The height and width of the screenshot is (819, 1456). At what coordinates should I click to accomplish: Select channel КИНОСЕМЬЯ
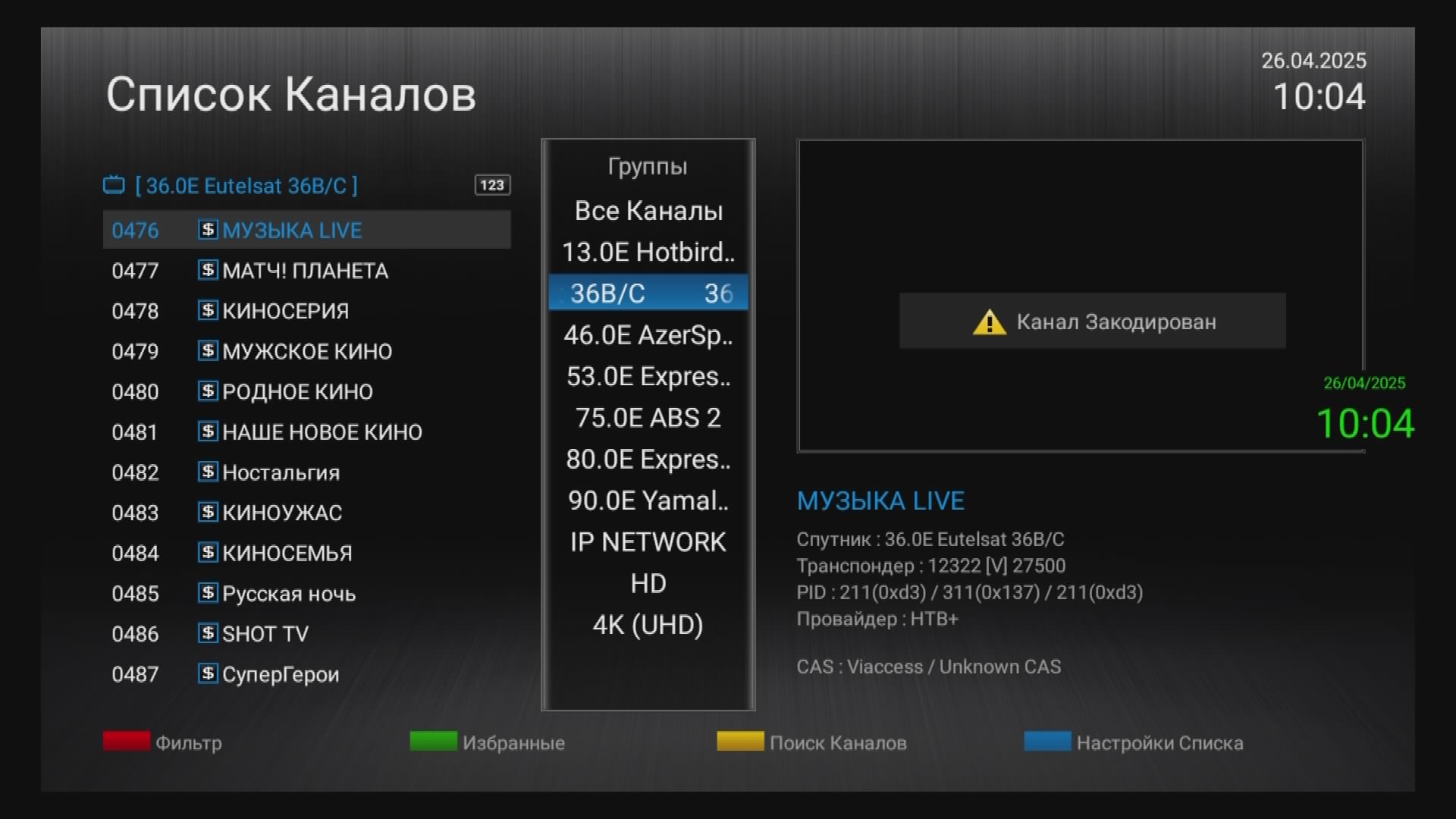coord(306,553)
